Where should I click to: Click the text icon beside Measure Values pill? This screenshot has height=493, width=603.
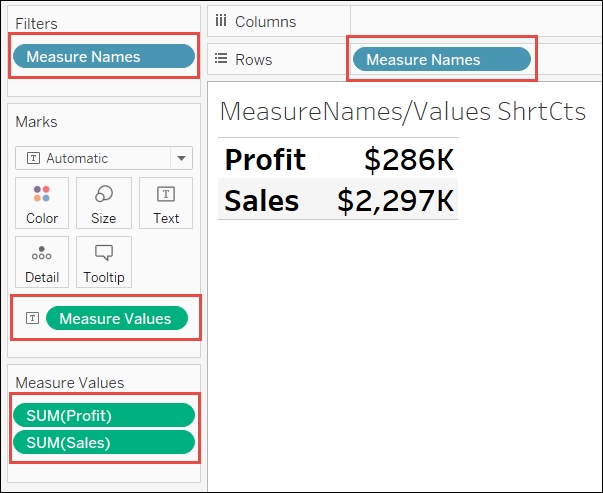pyautogui.click(x=32, y=318)
